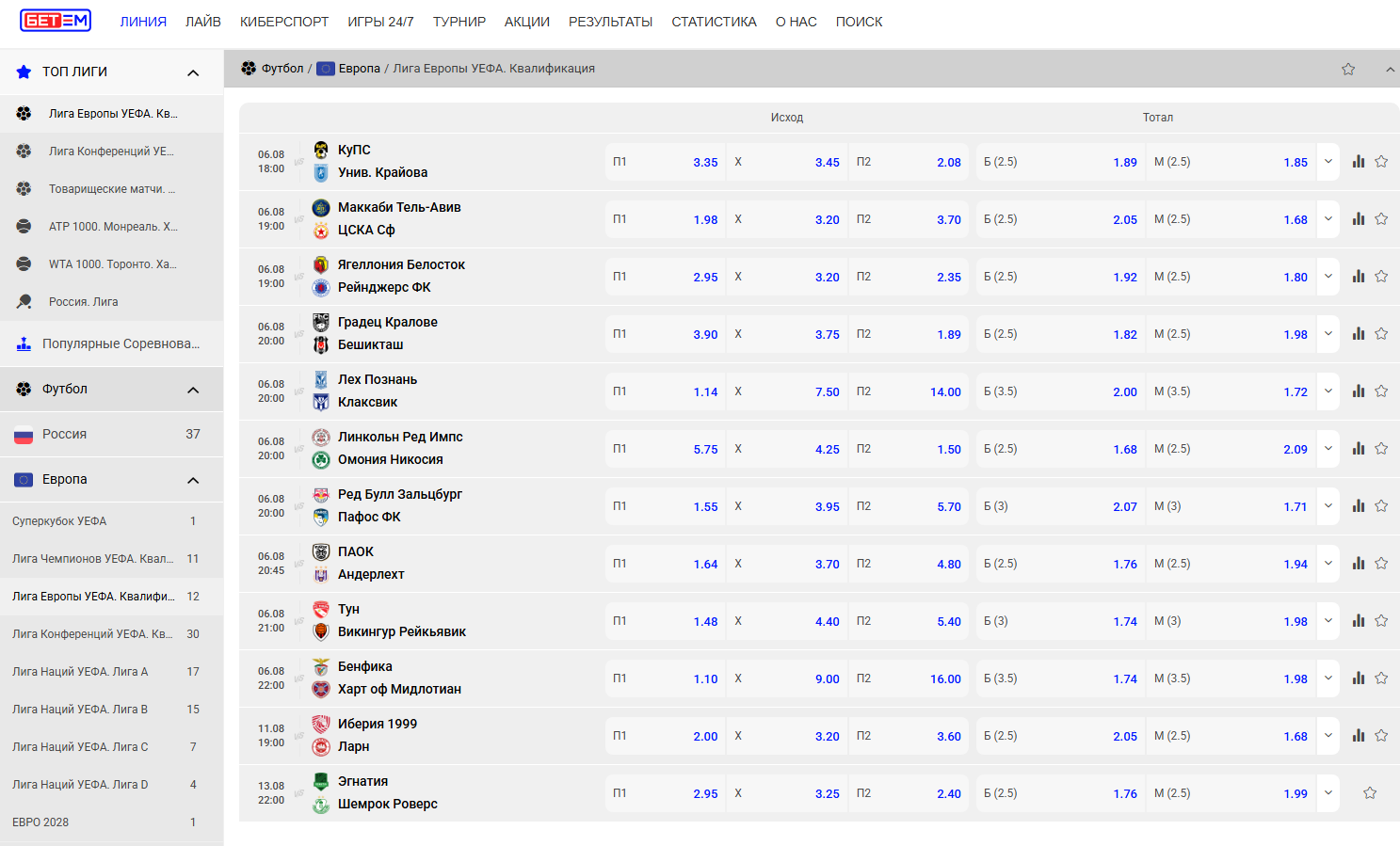Viewport: 1400px width, 846px height.
Task: Open Суперкубок УЕФА in sidebar
Action: click(x=112, y=521)
